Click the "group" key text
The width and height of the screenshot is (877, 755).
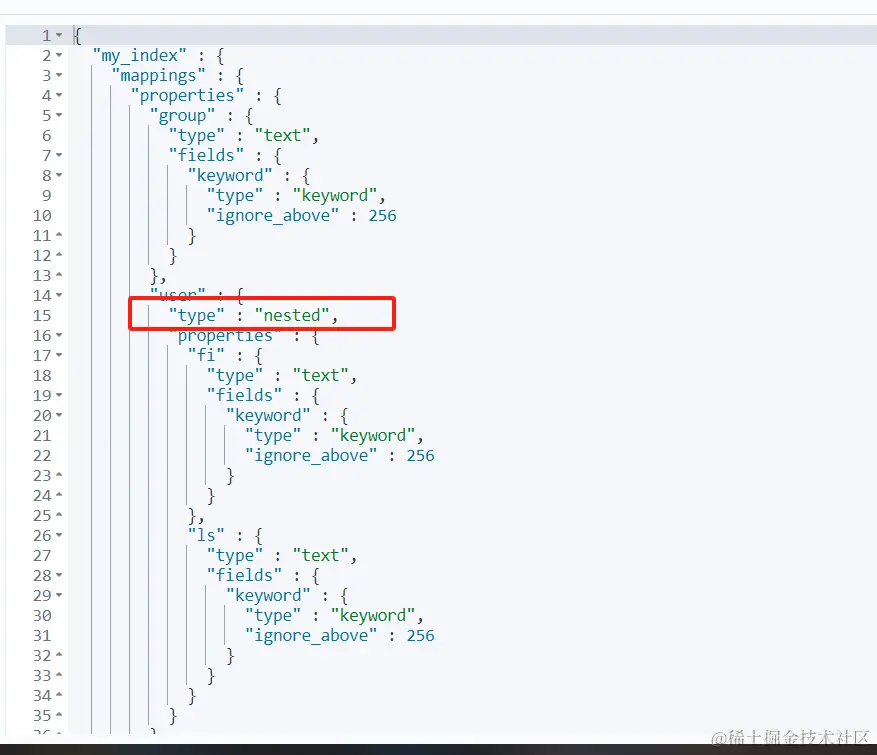pyautogui.click(x=182, y=116)
